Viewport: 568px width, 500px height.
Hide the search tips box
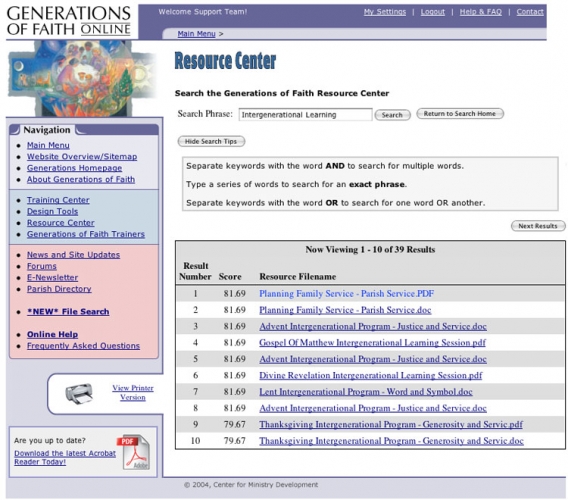coord(211,141)
